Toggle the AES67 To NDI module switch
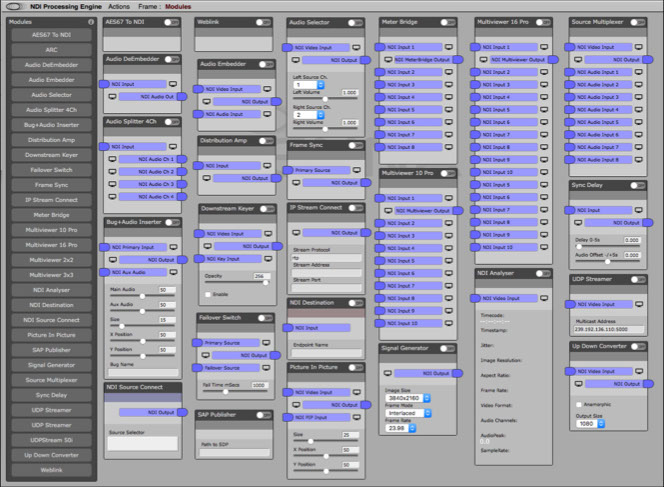This screenshot has height=487, width=664. (x=172, y=22)
